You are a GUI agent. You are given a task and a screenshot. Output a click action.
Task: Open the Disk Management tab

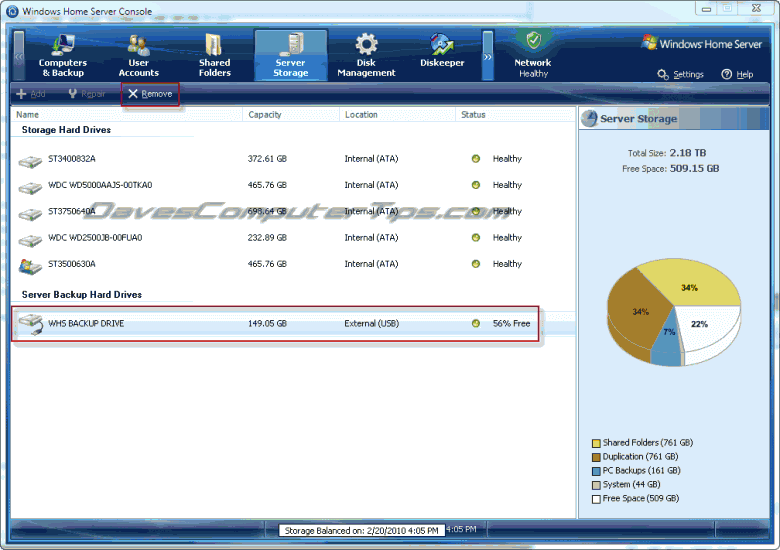(366, 56)
